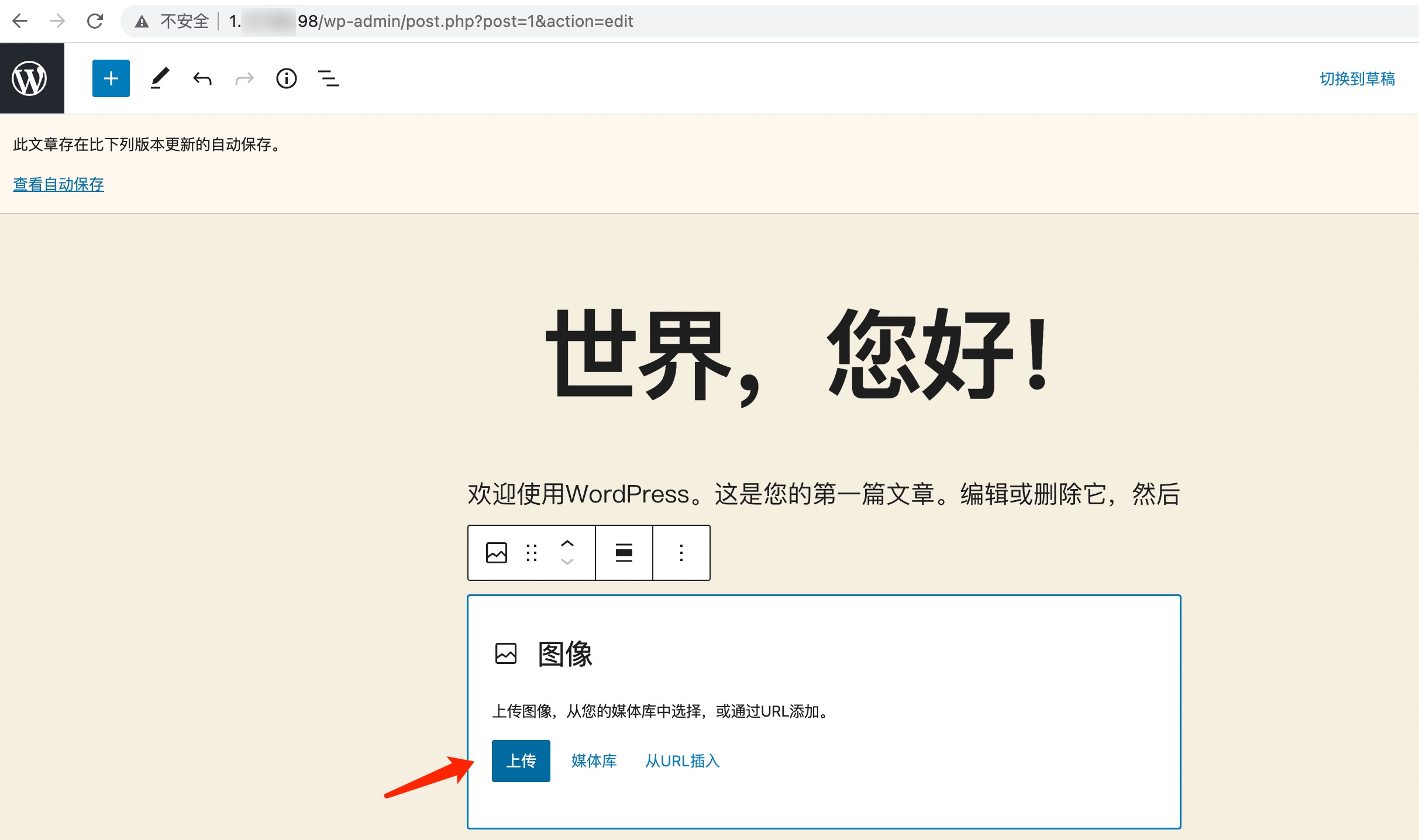Move image block up
The image size is (1419, 840).
[x=567, y=543]
